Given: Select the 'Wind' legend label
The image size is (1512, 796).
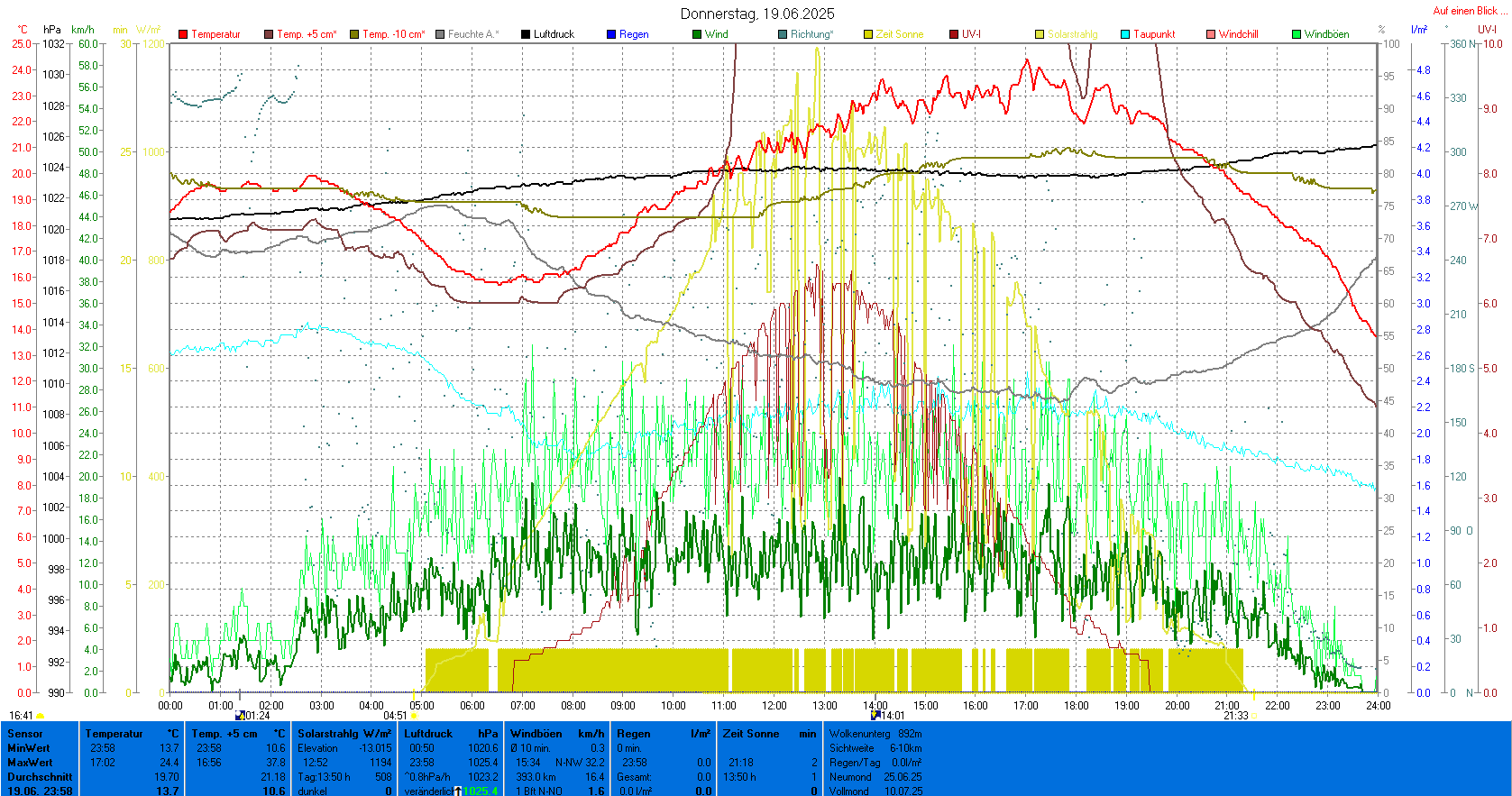Looking at the screenshot, I should [717, 34].
